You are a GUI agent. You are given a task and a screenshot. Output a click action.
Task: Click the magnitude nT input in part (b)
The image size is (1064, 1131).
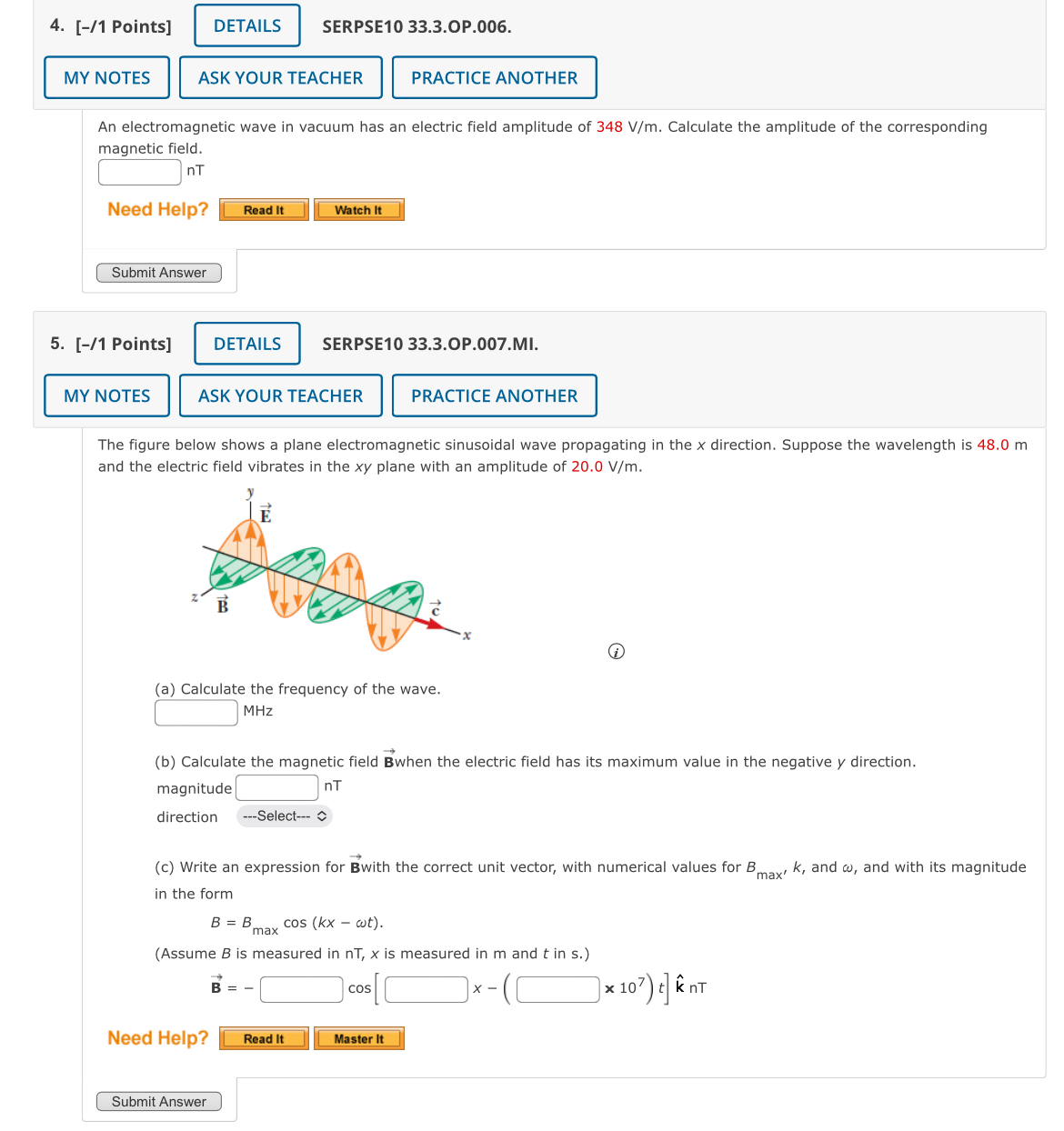point(276,787)
